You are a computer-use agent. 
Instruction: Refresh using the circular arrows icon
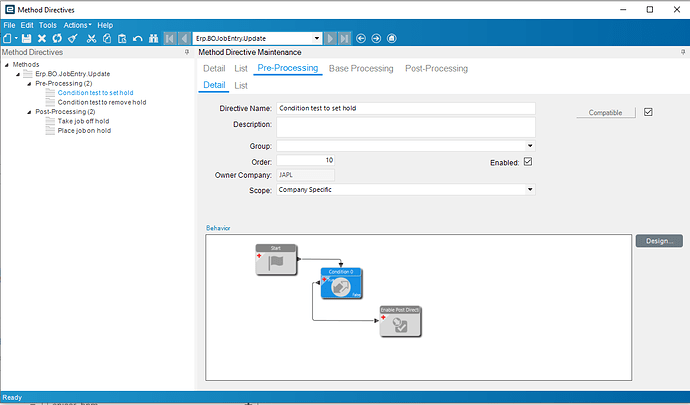57,38
